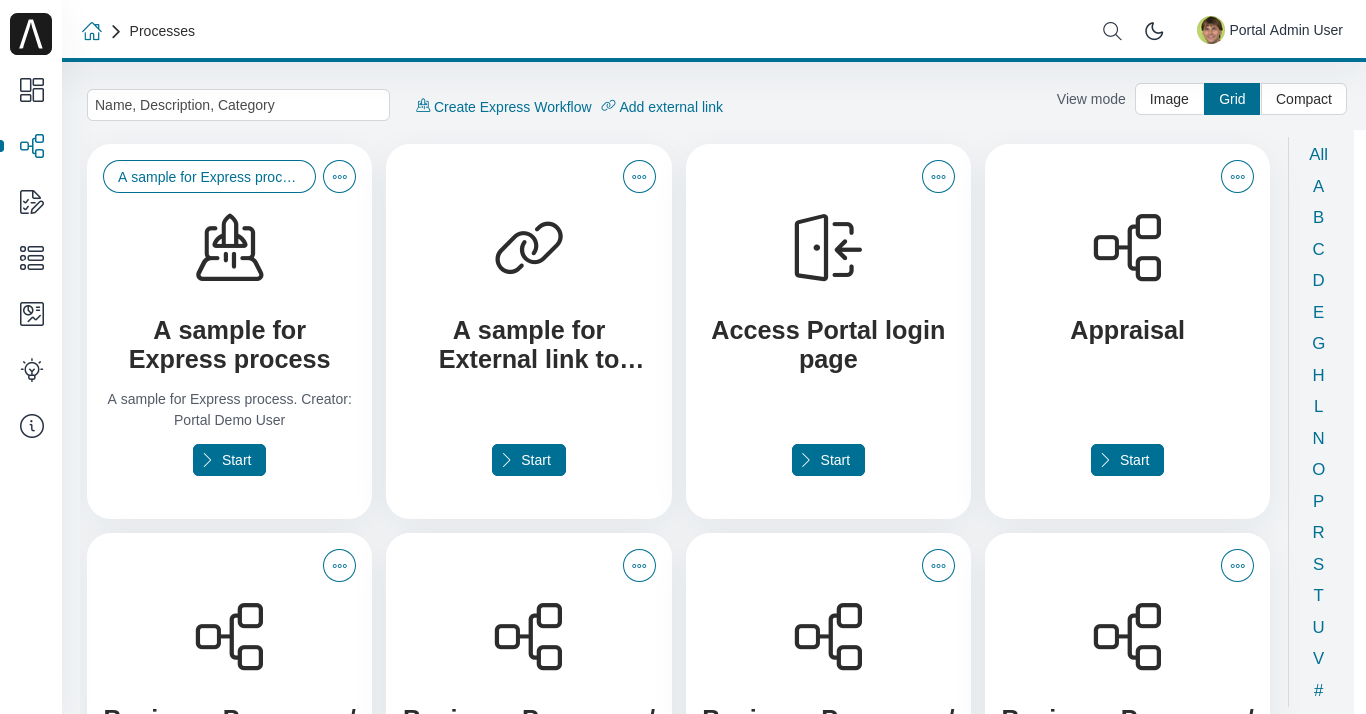This screenshot has width=1366, height=714.
Task: Click the lightbulb ideas icon in sidebar
Action: click(x=31, y=370)
